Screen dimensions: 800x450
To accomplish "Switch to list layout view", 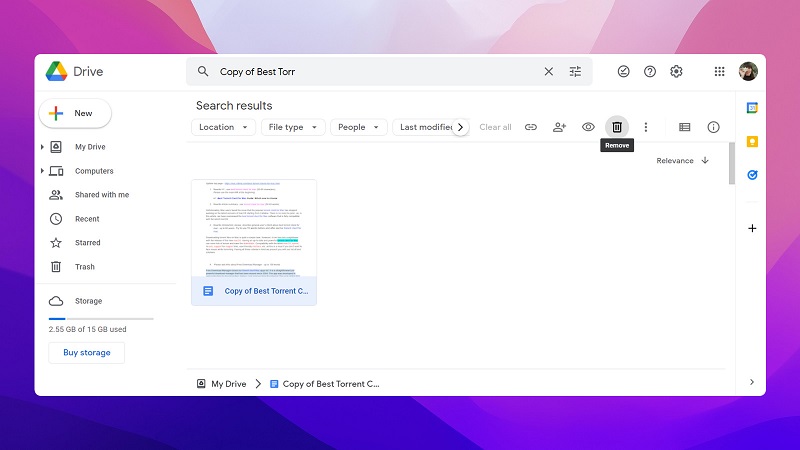I will 685,127.
